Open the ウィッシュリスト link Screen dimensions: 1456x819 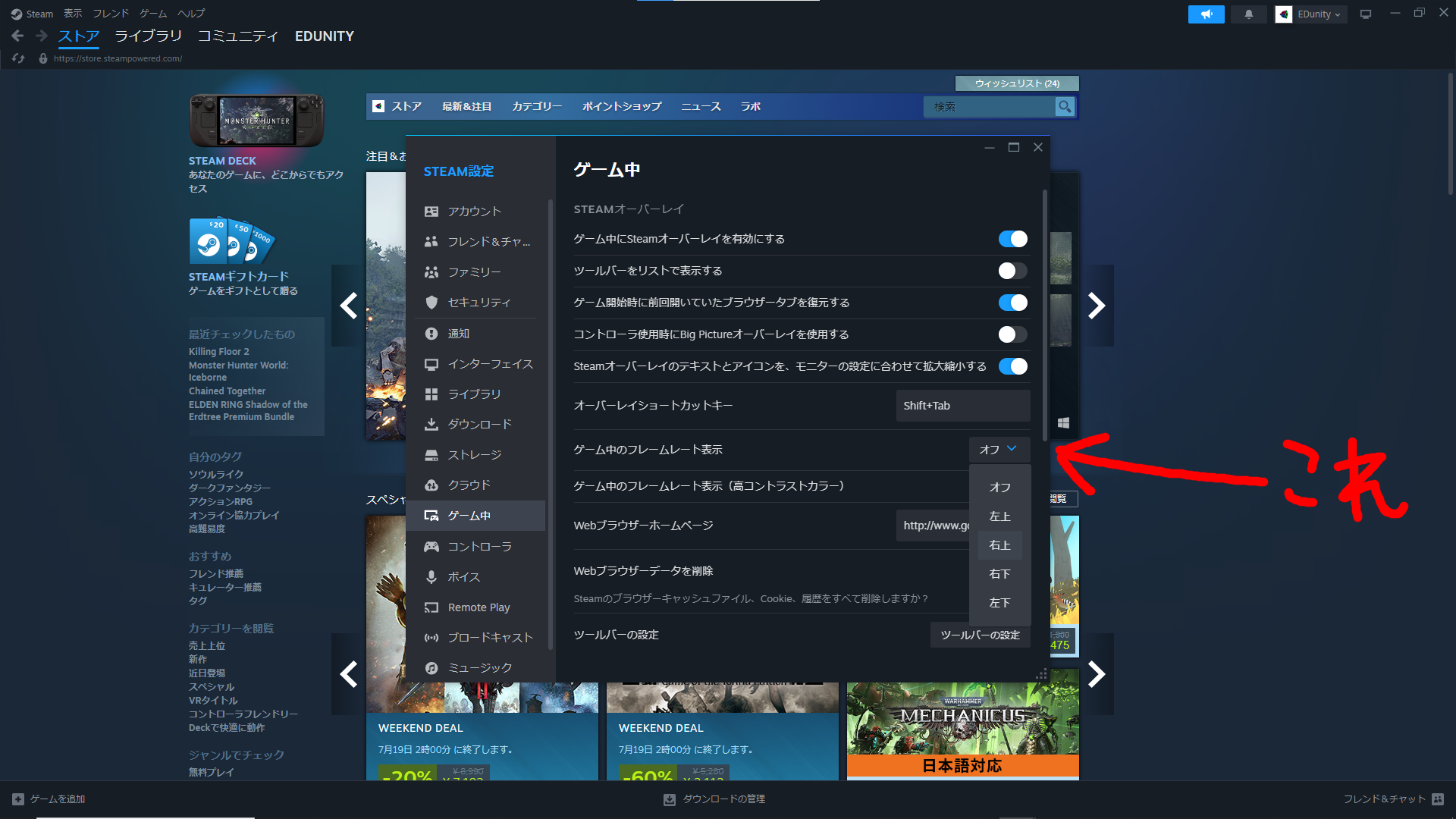(1017, 83)
